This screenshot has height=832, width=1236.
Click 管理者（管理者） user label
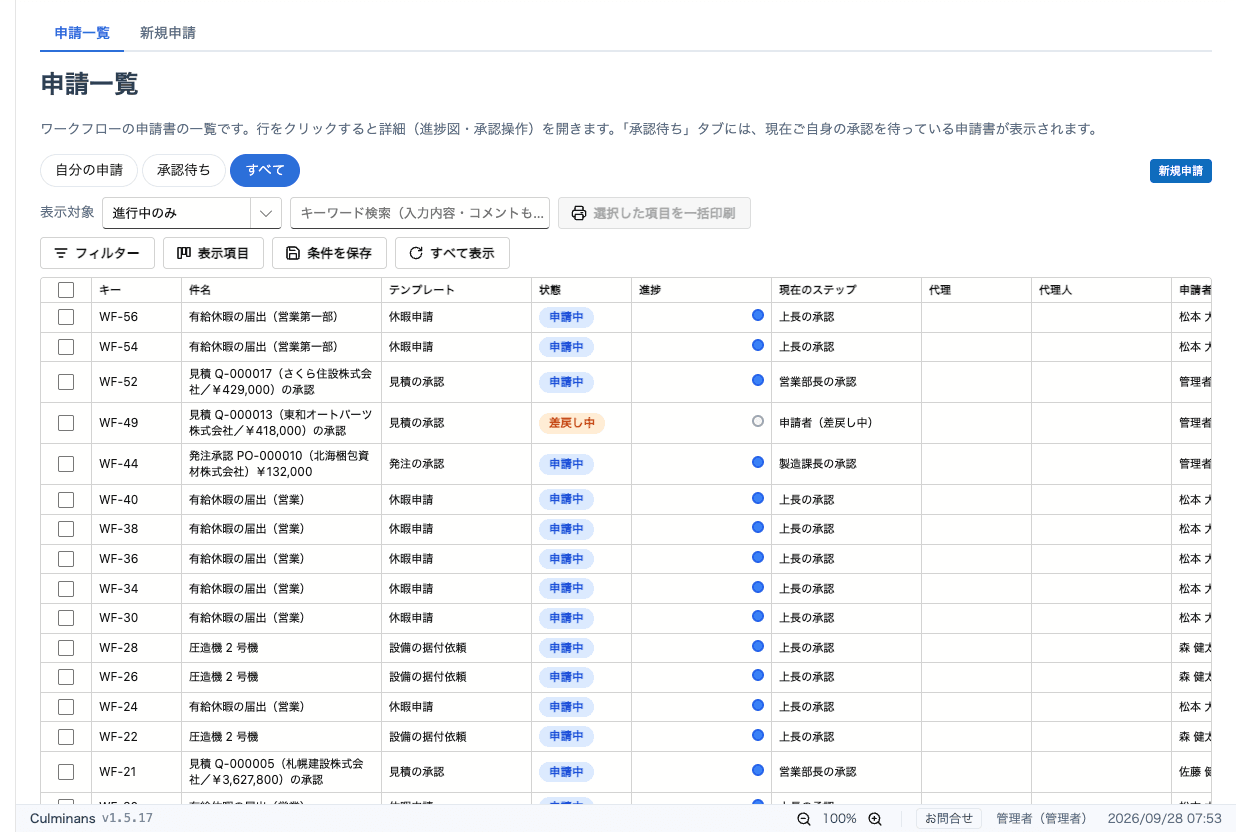click(x=1042, y=818)
